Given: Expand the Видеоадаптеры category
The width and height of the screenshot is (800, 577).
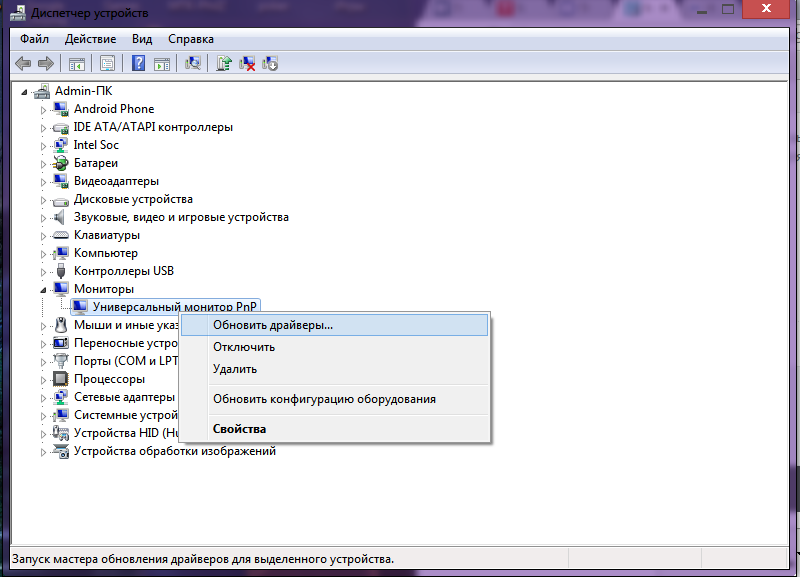Looking at the screenshot, I should tap(43, 181).
